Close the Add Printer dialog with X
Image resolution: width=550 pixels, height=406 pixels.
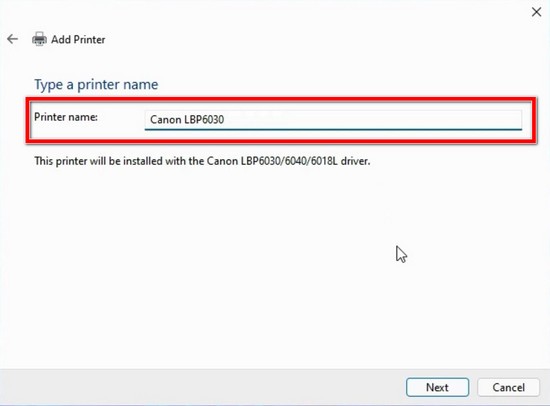pyautogui.click(x=536, y=12)
